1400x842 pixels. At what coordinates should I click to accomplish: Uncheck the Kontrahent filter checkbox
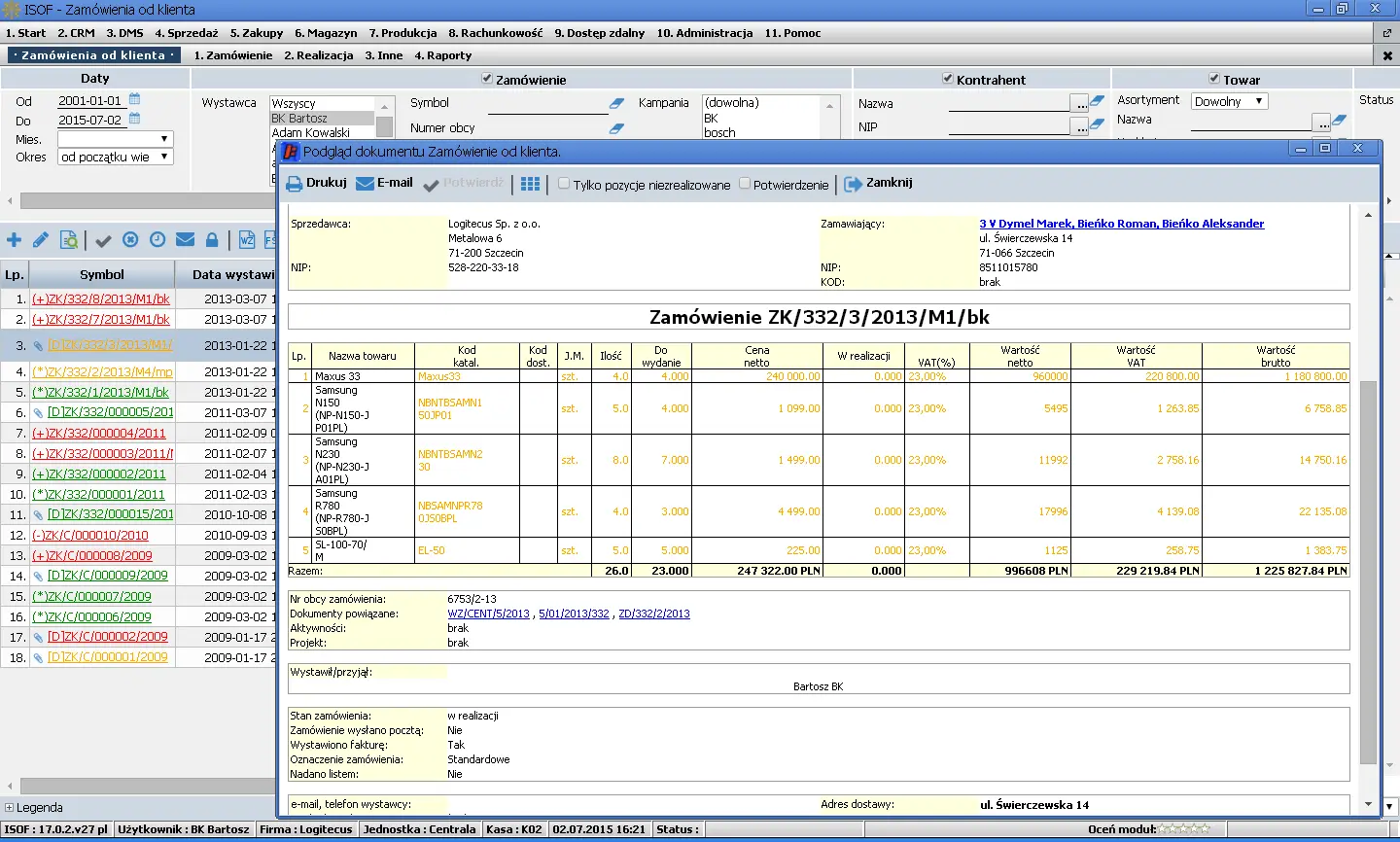[x=948, y=79]
